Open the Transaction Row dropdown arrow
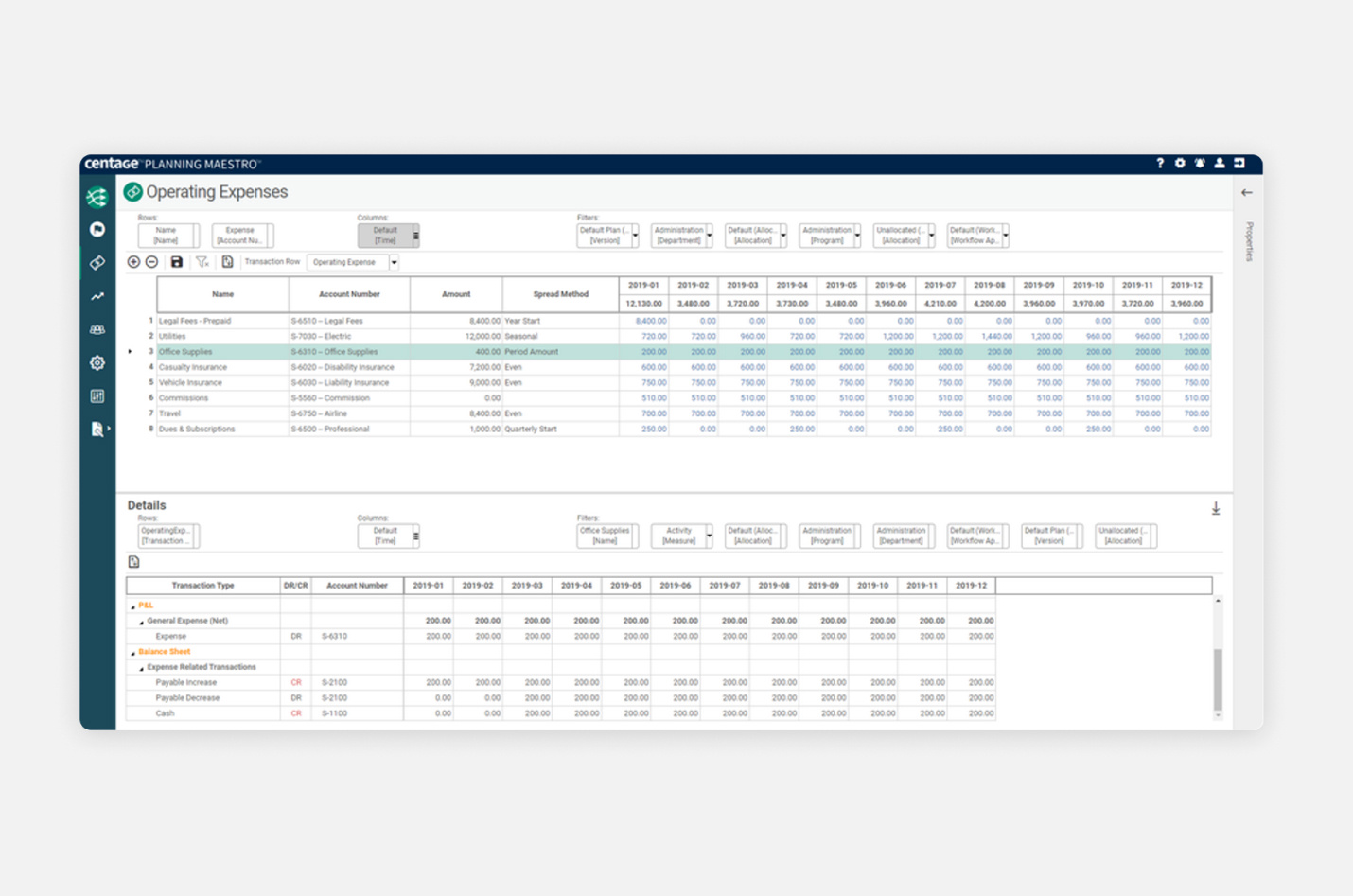Image resolution: width=1353 pixels, height=896 pixels. (x=395, y=262)
